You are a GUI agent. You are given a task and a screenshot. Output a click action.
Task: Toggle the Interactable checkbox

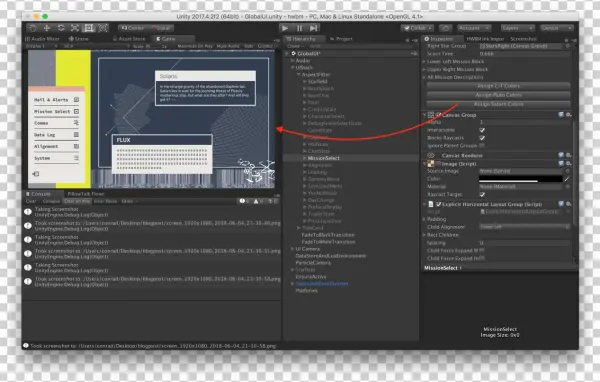(482, 130)
